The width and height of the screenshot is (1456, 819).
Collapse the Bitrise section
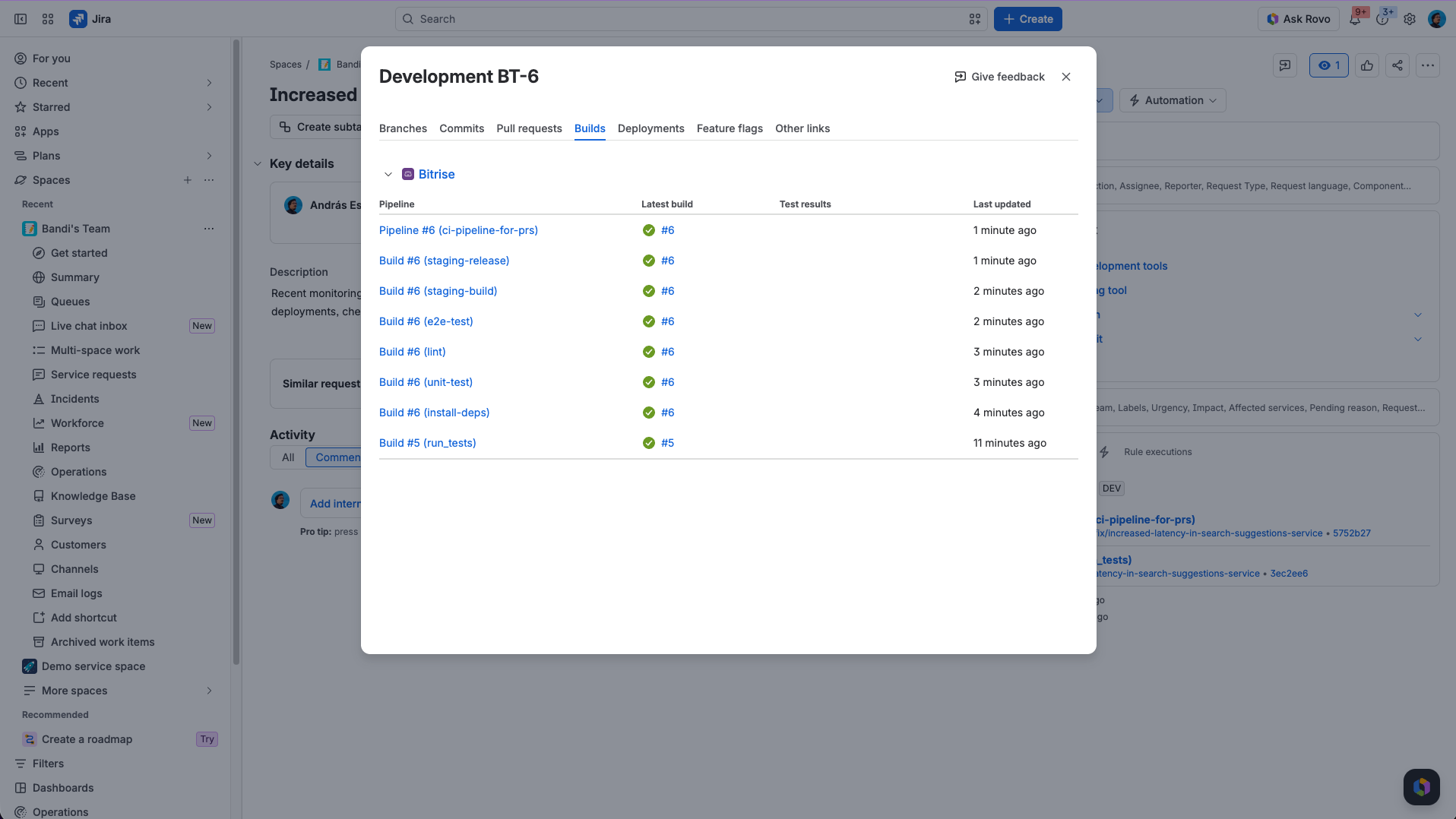(388, 174)
